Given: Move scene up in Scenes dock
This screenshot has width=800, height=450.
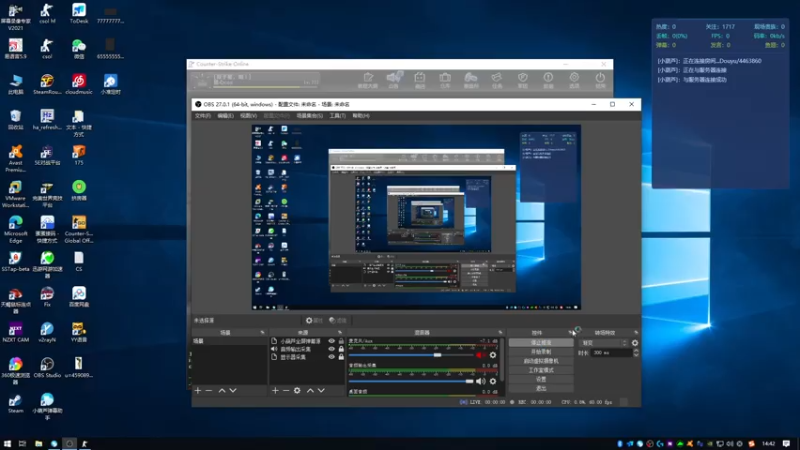Looking at the screenshot, I should [x=222, y=390].
